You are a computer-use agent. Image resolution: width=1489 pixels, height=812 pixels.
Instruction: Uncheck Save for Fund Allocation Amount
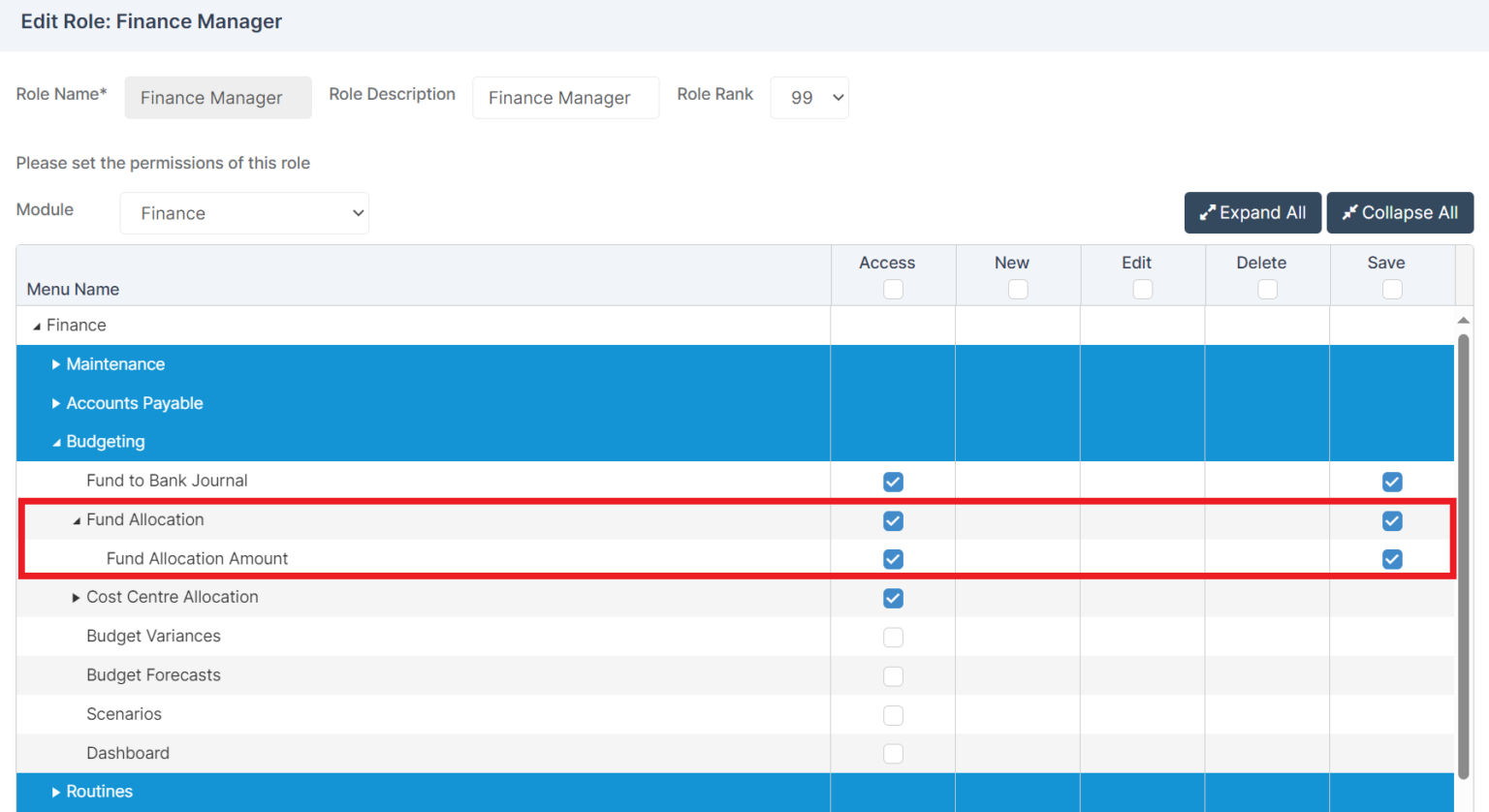(1392, 559)
